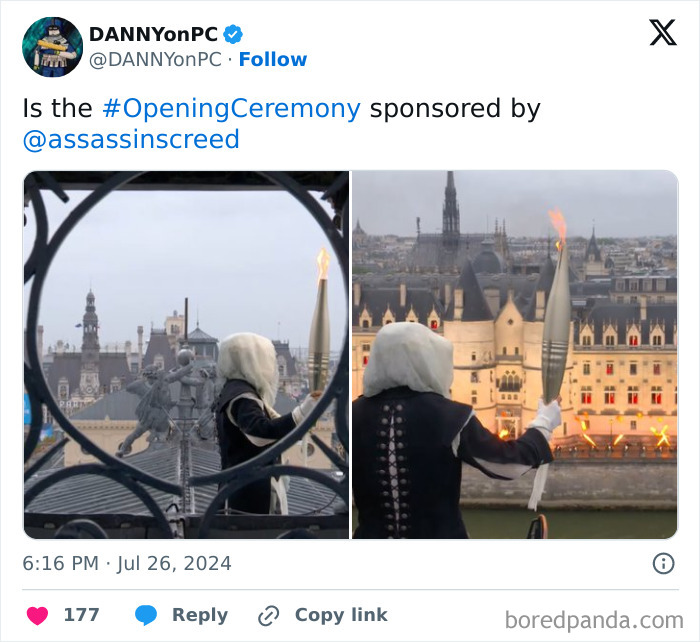Click the boredpanda.com watermark
Image resolution: width=700 pixels, height=642 pixels.
point(594,620)
